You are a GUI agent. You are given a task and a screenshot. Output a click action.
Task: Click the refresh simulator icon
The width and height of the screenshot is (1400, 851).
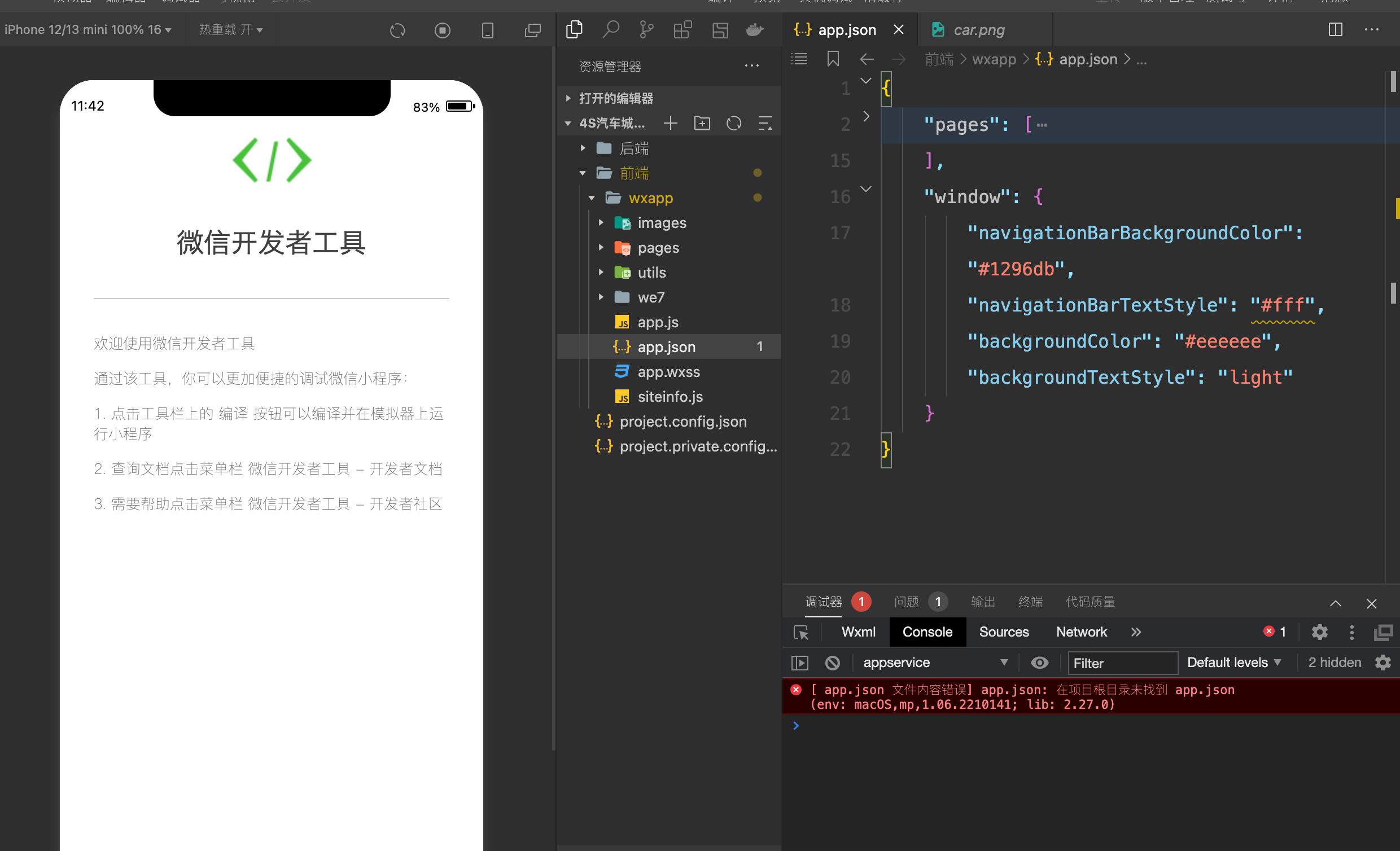pyautogui.click(x=397, y=30)
